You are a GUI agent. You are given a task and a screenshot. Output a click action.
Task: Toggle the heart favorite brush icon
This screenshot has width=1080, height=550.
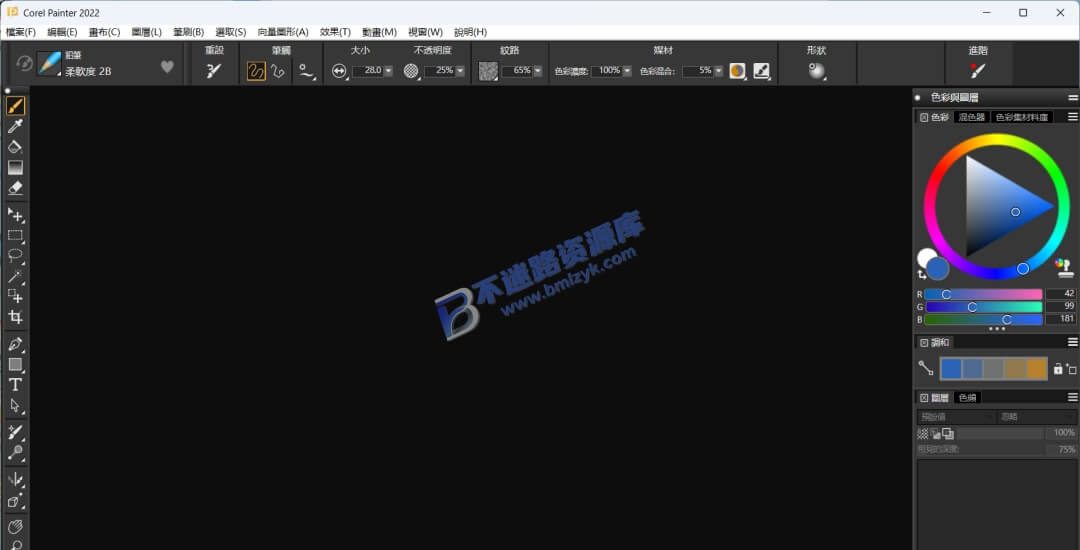pyautogui.click(x=167, y=66)
